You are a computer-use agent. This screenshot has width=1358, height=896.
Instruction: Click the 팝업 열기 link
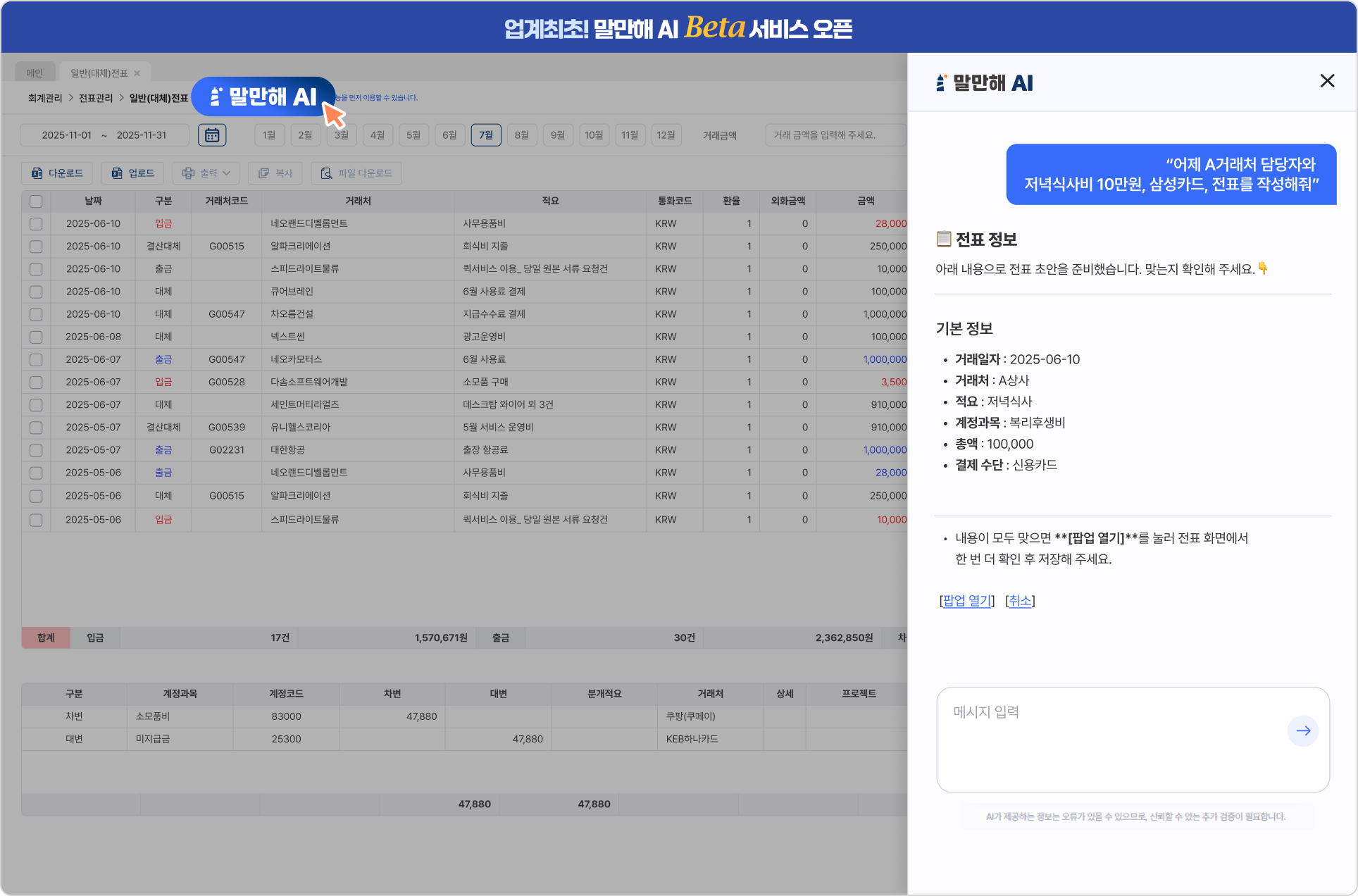pos(966,601)
